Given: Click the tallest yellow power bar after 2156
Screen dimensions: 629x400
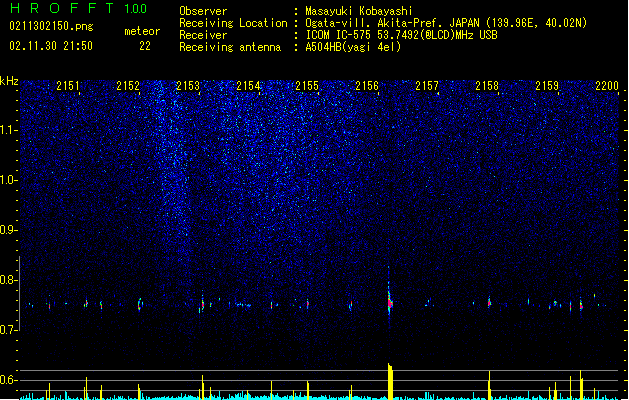Looking at the screenshot, I should click(x=390, y=381).
